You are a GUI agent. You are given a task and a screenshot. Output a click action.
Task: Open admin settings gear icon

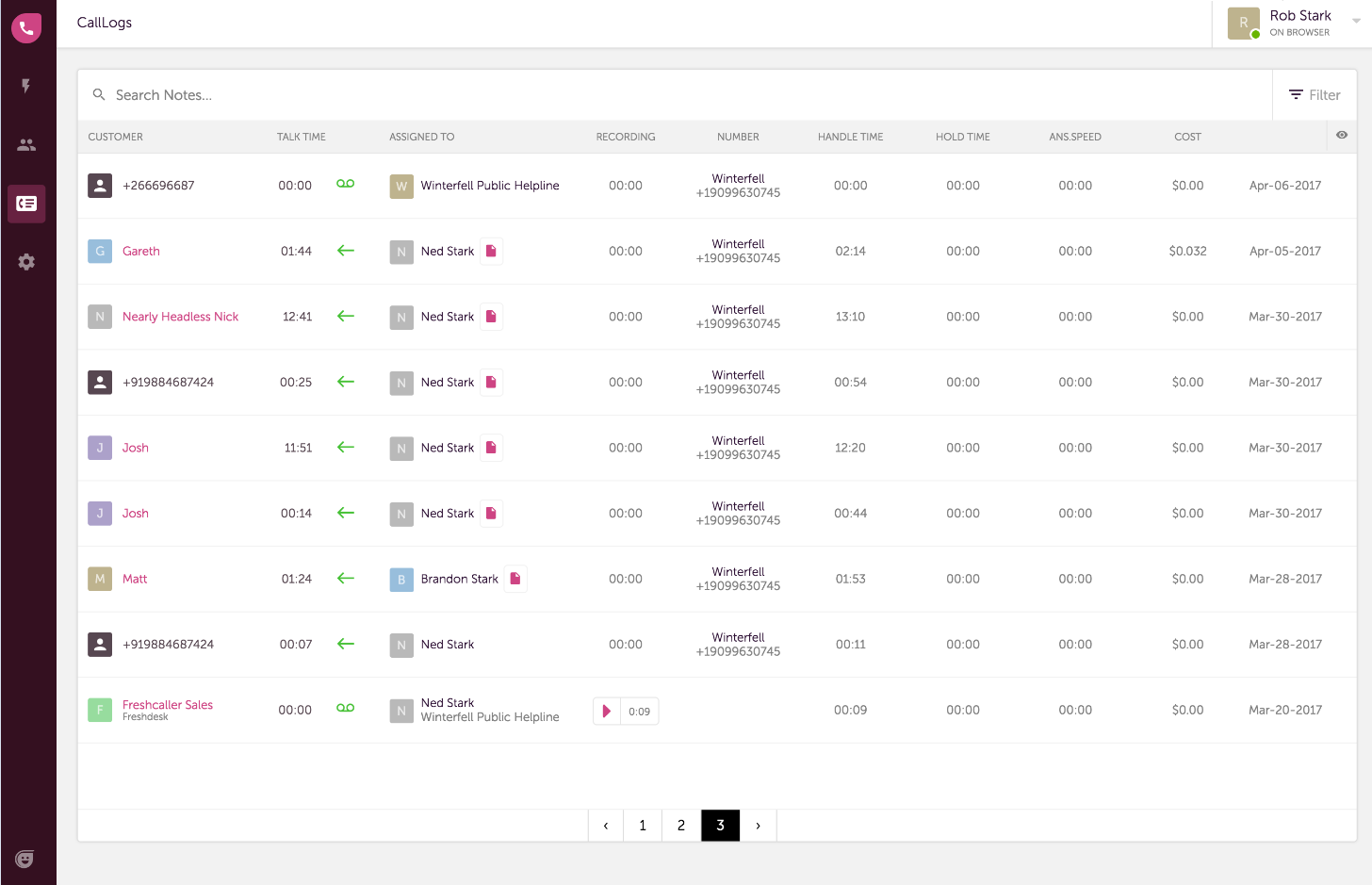click(x=26, y=262)
